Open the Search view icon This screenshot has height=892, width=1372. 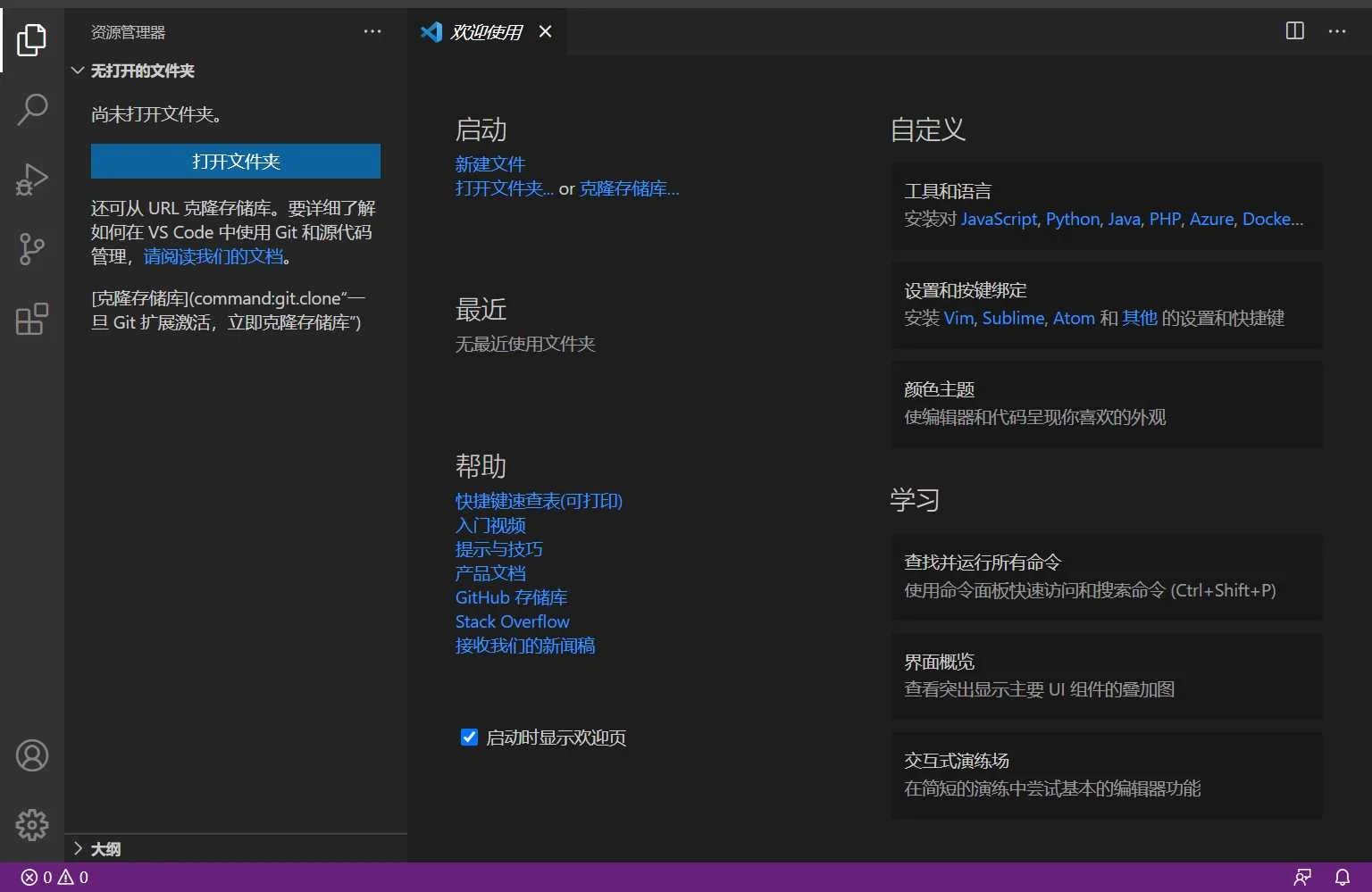click(31, 110)
